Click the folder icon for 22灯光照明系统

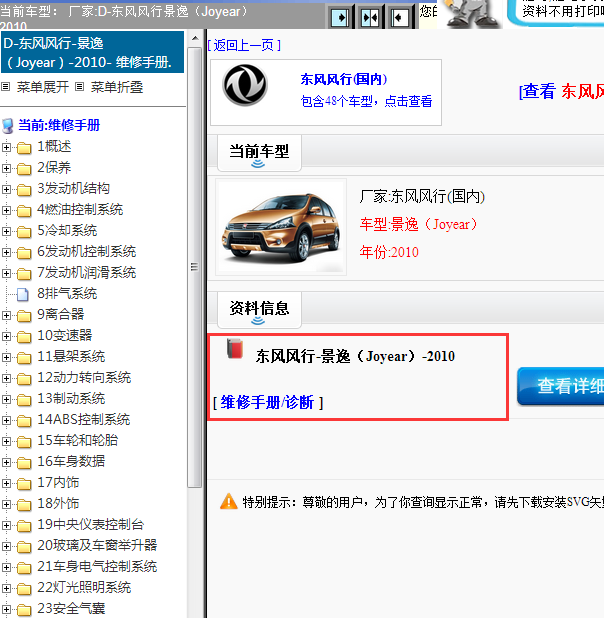coord(24,589)
